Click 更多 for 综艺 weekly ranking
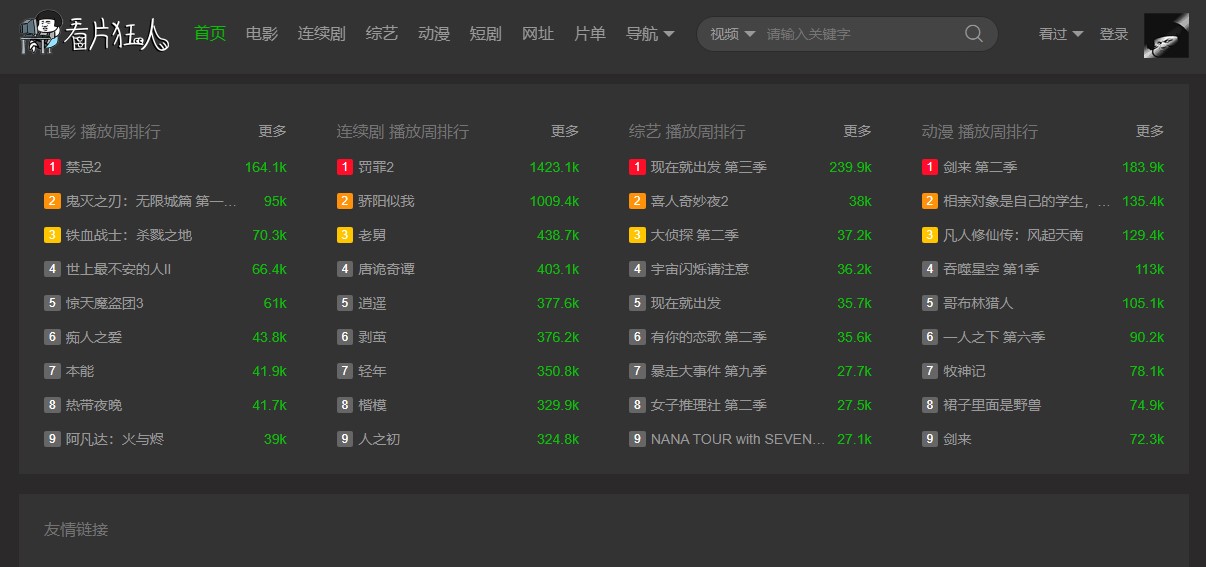This screenshot has height=567, width=1206. click(x=858, y=131)
